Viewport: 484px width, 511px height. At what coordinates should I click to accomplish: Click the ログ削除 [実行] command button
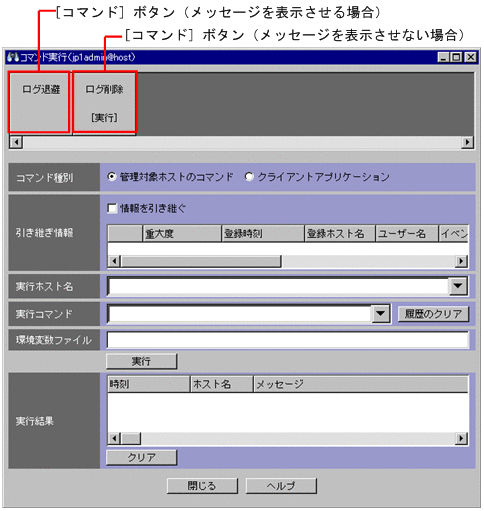point(104,102)
